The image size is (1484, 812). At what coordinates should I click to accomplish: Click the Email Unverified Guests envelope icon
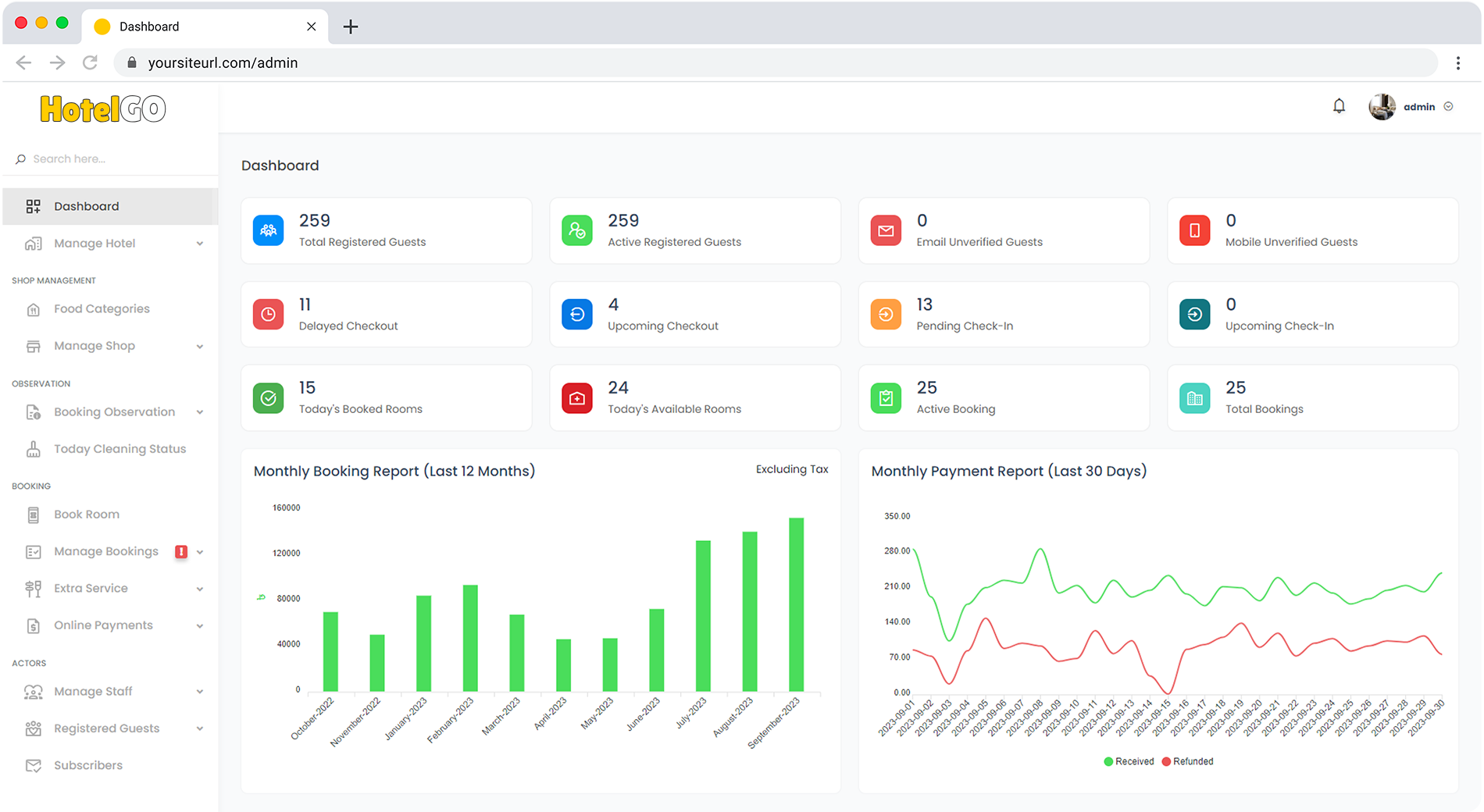886,230
